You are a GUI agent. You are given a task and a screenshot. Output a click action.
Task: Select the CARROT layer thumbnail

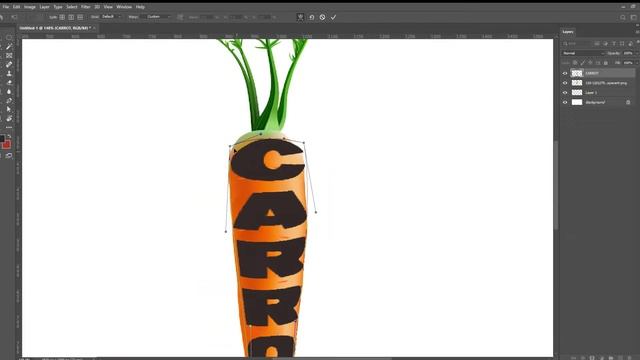pyautogui.click(x=577, y=73)
